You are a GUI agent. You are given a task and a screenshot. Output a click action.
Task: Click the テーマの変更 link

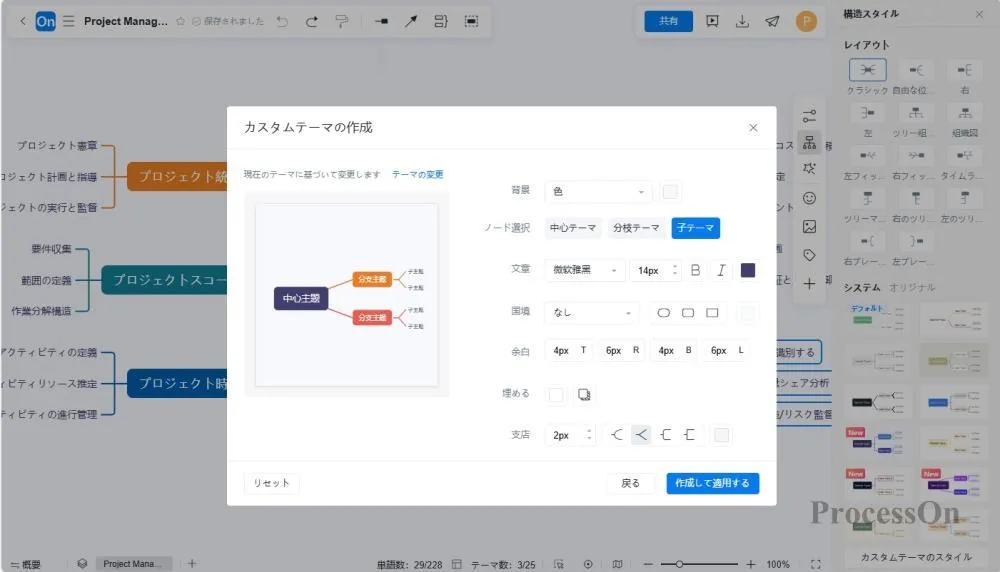coord(417,174)
